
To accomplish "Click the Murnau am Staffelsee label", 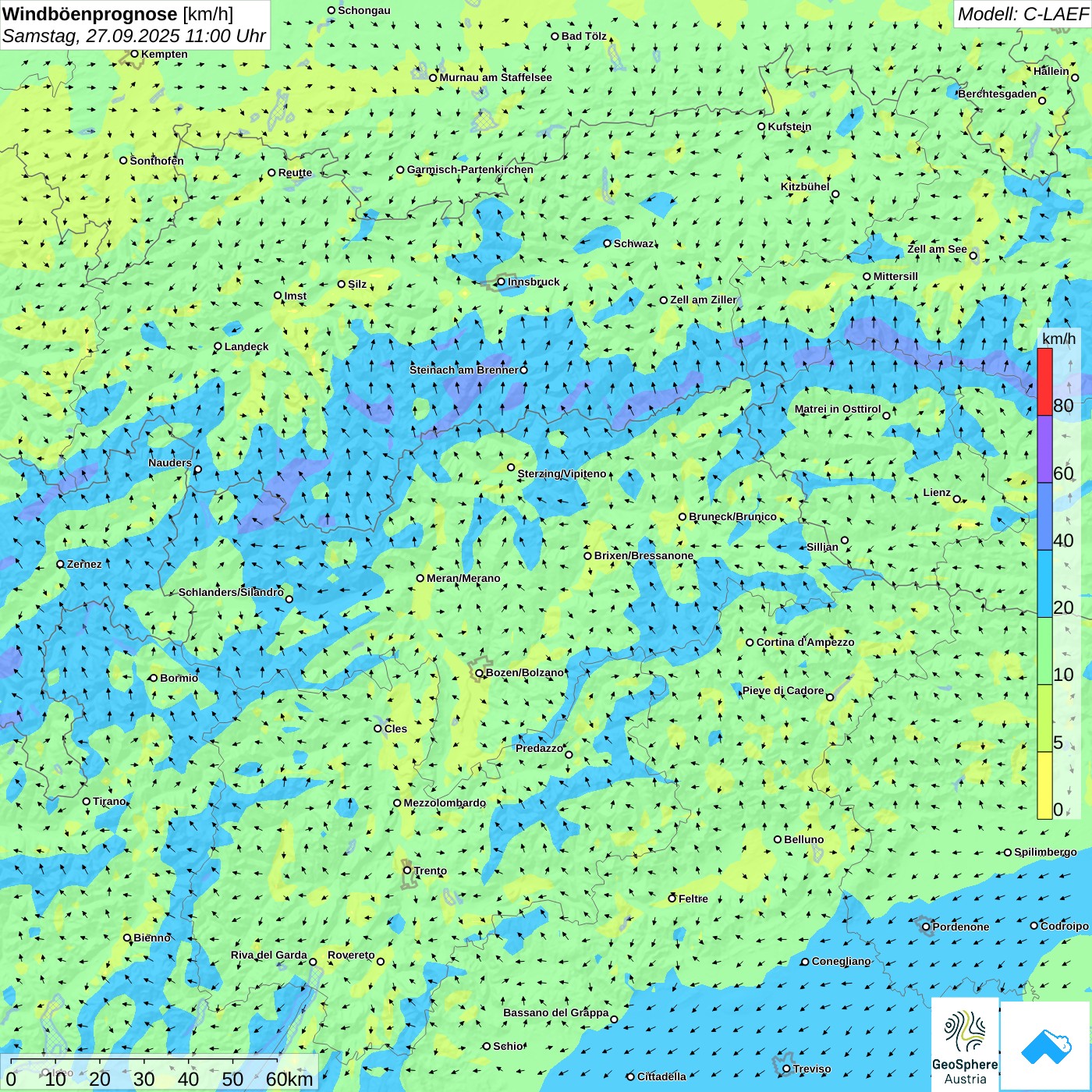I will pos(495,77).
